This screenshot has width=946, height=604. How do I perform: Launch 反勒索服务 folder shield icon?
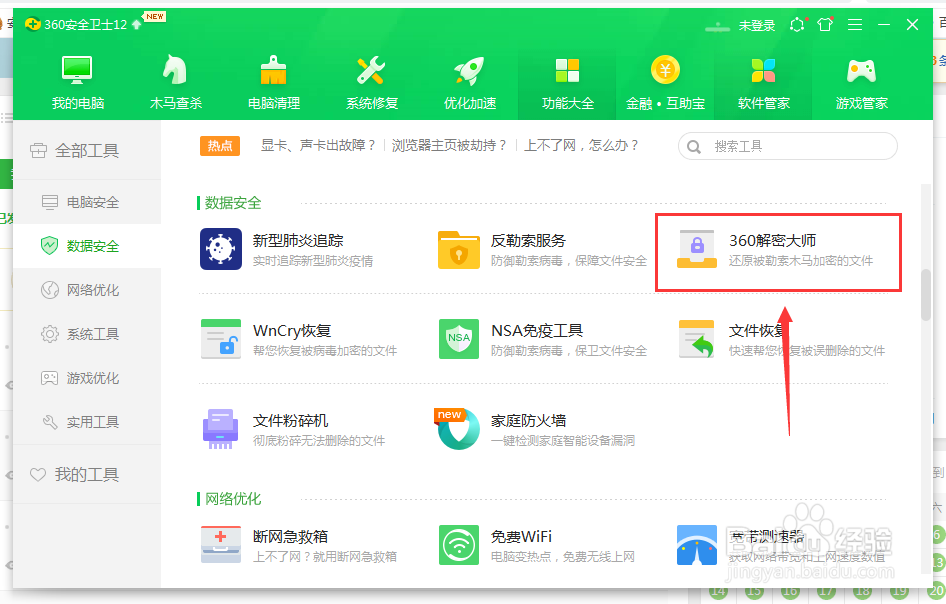tap(459, 249)
